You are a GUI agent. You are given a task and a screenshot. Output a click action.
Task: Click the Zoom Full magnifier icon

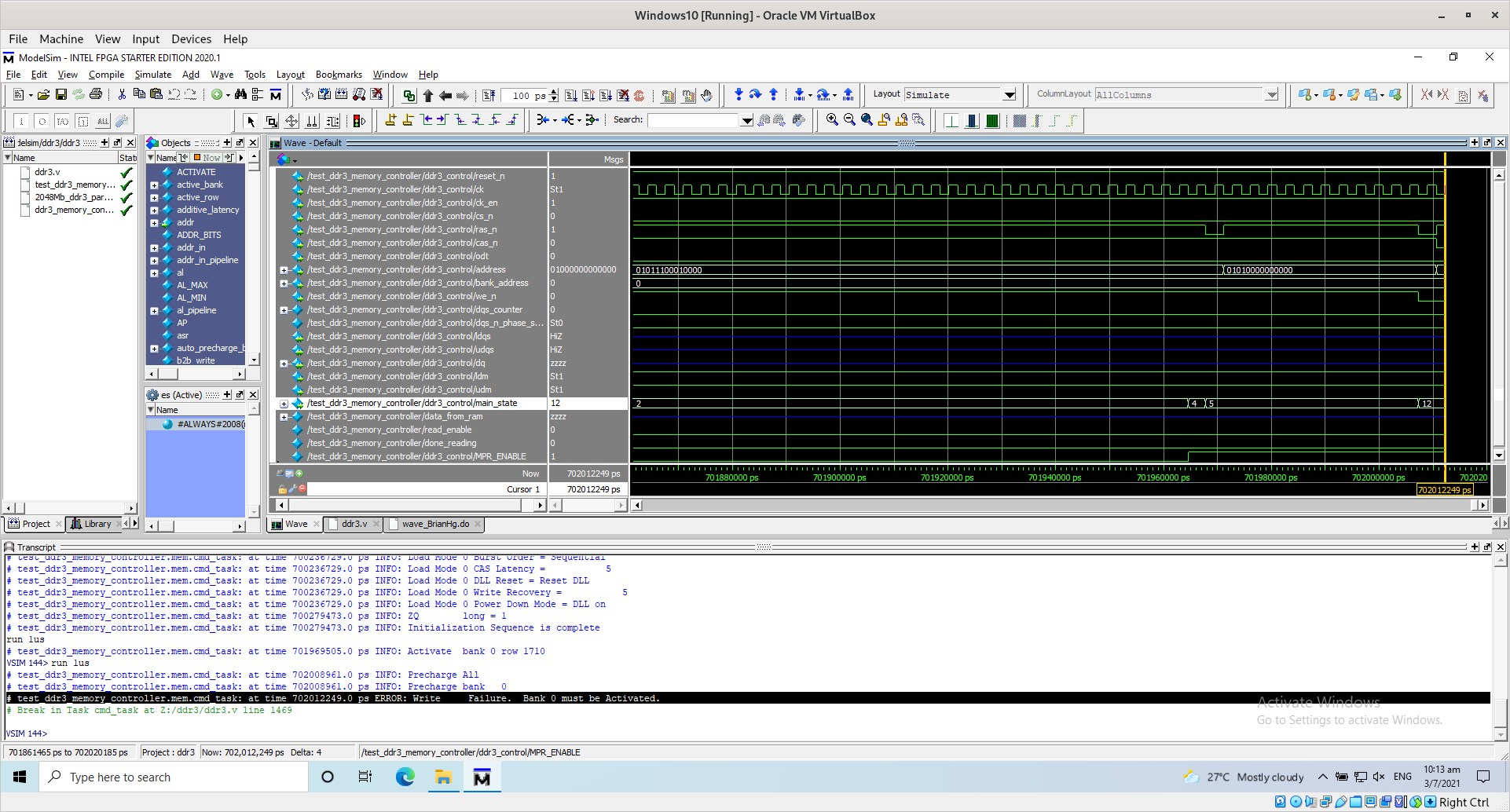click(x=867, y=120)
